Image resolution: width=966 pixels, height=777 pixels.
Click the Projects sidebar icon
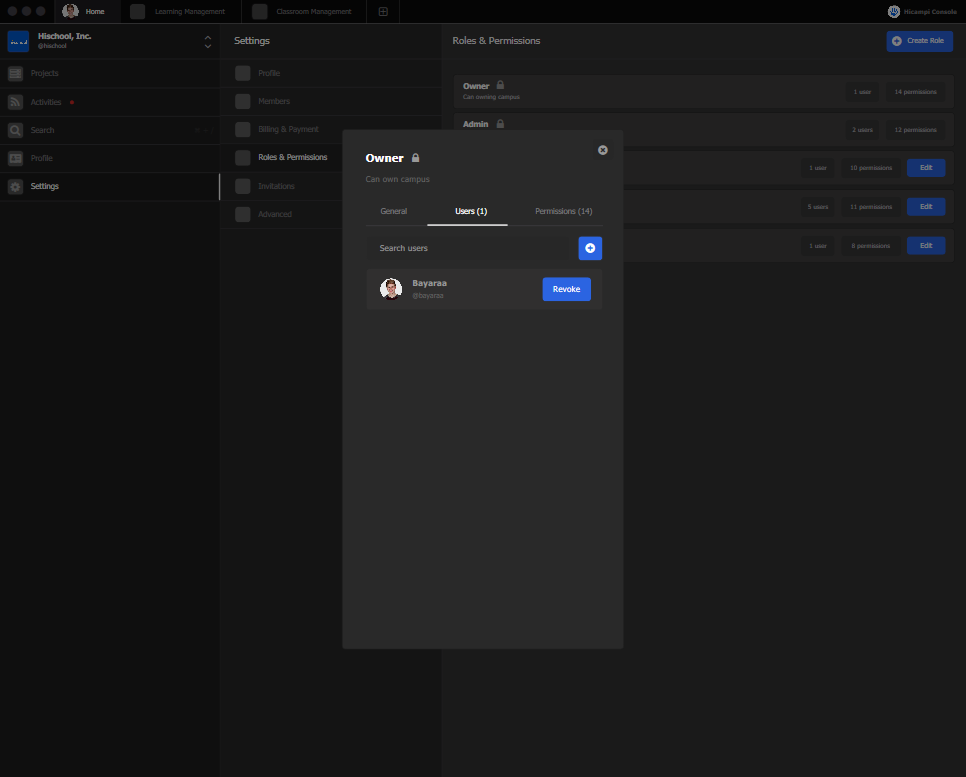15,74
